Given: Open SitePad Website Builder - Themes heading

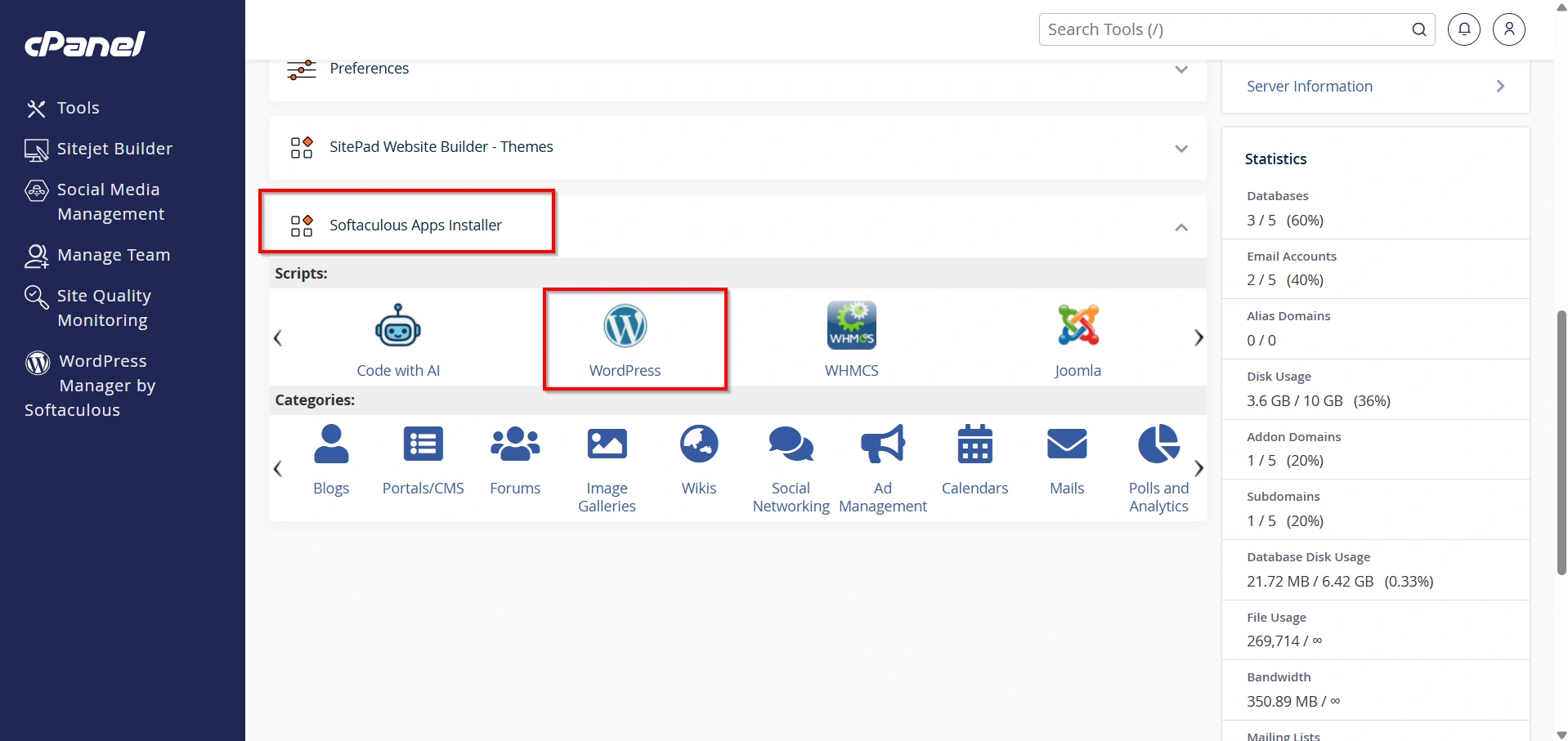Looking at the screenshot, I should click(441, 147).
